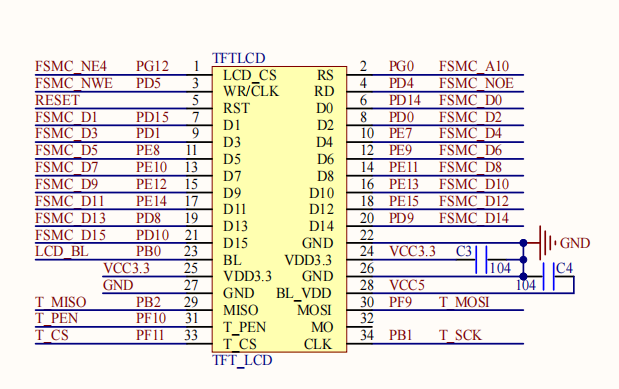Click the T_CS net label
Image resolution: width=619 pixels, height=389 pixels.
pos(52,335)
